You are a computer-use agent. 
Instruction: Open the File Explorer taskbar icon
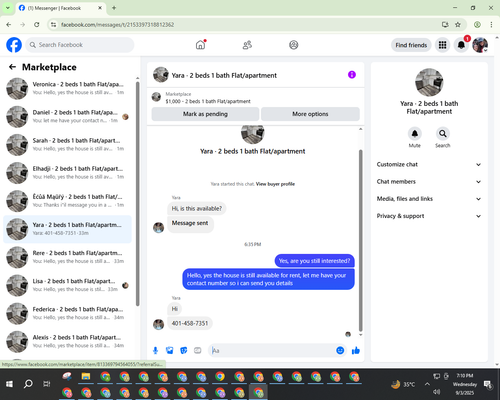click(86, 377)
